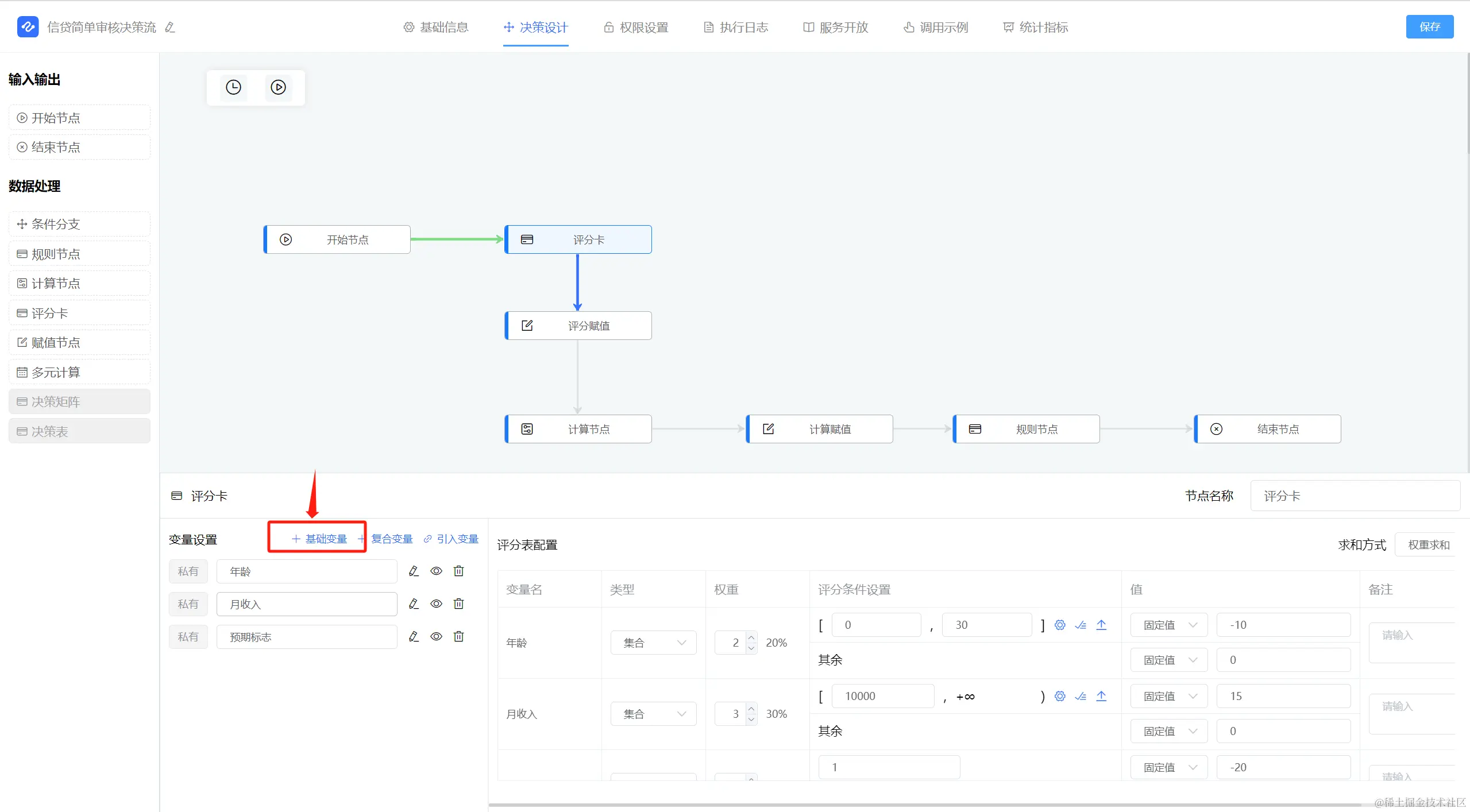This screenshot has width=1470, height=812.
Task: Switch to the 权限设置 tab
Action: click(636, 27)
